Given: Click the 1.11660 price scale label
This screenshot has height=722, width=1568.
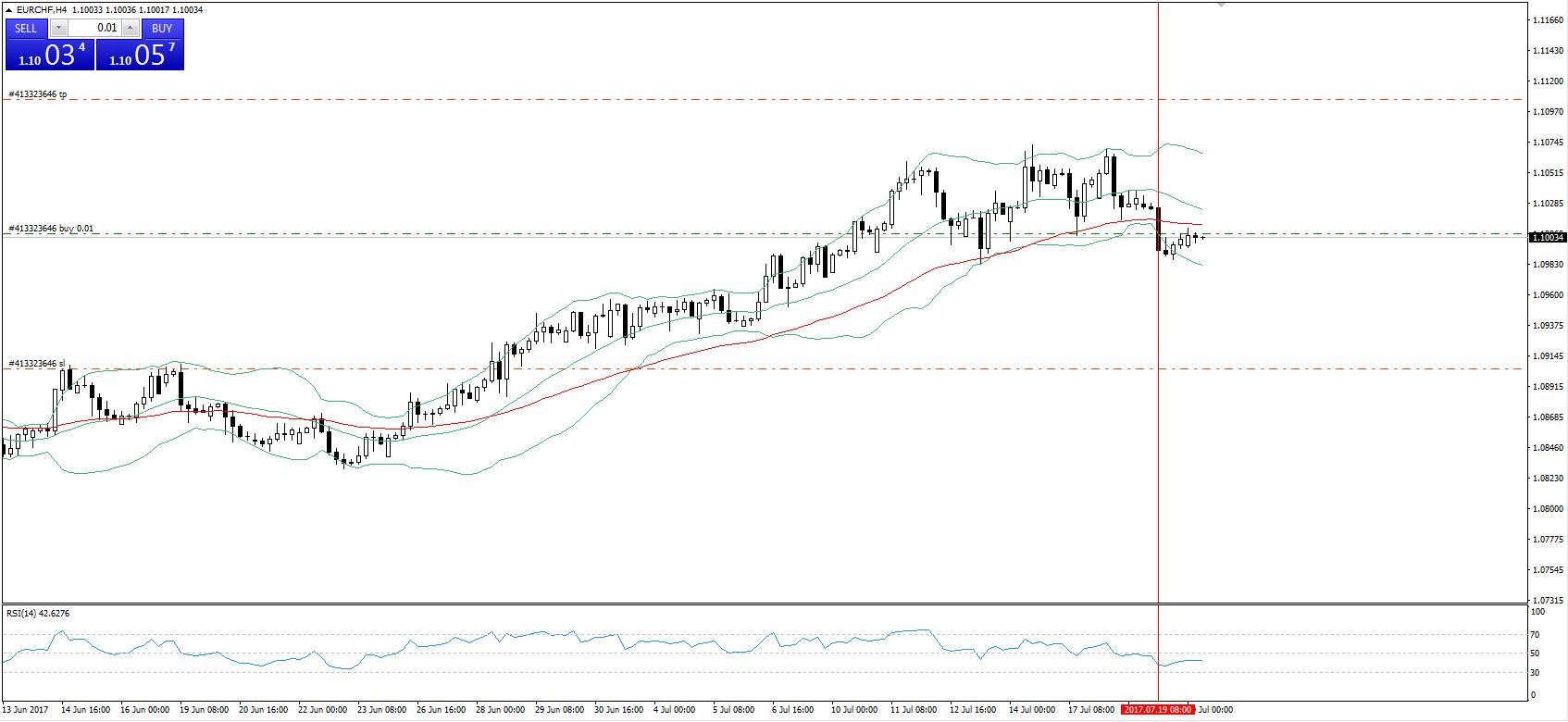Looking at the screenshot, I should pyautogui.click(x=1549, y=19).
